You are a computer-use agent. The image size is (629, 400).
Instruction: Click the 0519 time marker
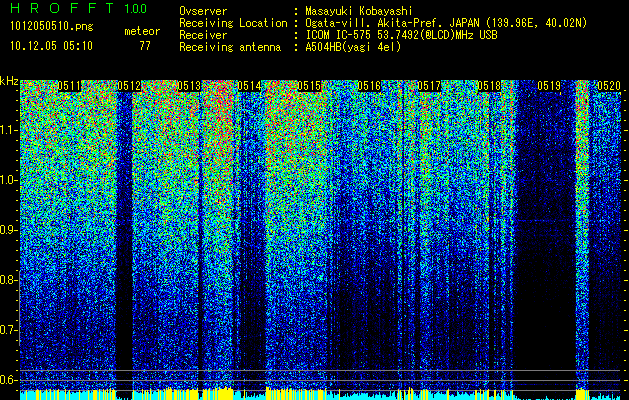point(549,86)
